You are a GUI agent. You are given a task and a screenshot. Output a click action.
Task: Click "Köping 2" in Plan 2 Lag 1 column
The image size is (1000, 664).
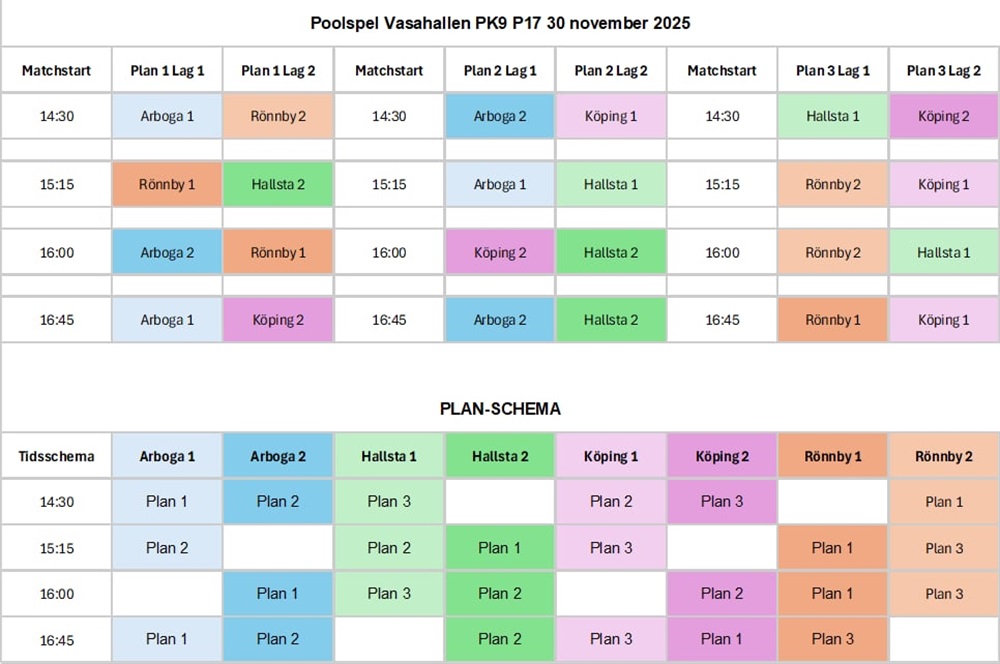[500, 253]
